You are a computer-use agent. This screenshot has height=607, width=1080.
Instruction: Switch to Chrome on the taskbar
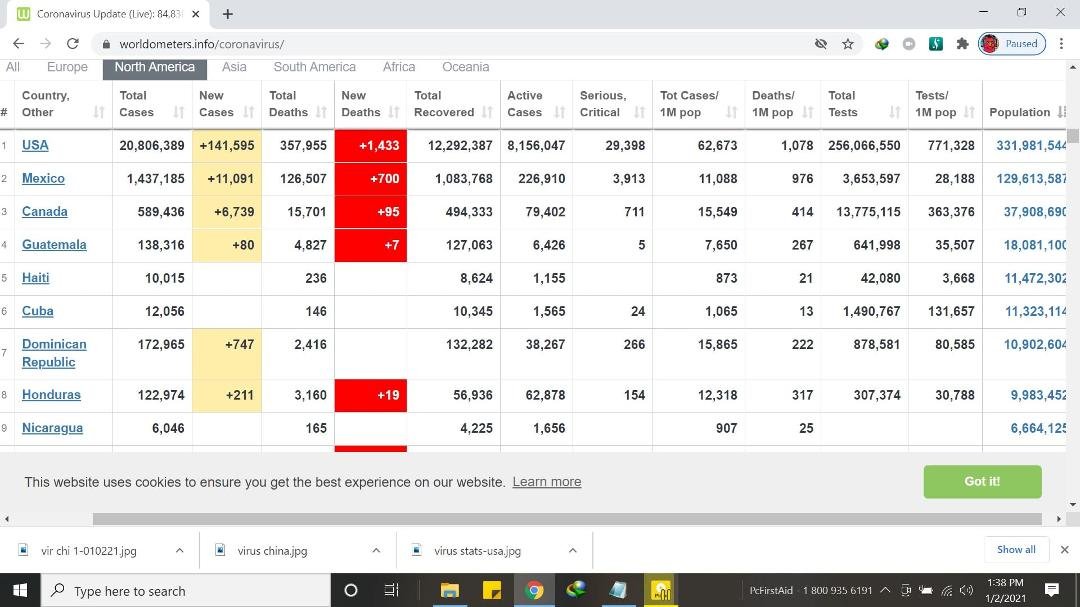coord(534,590)
